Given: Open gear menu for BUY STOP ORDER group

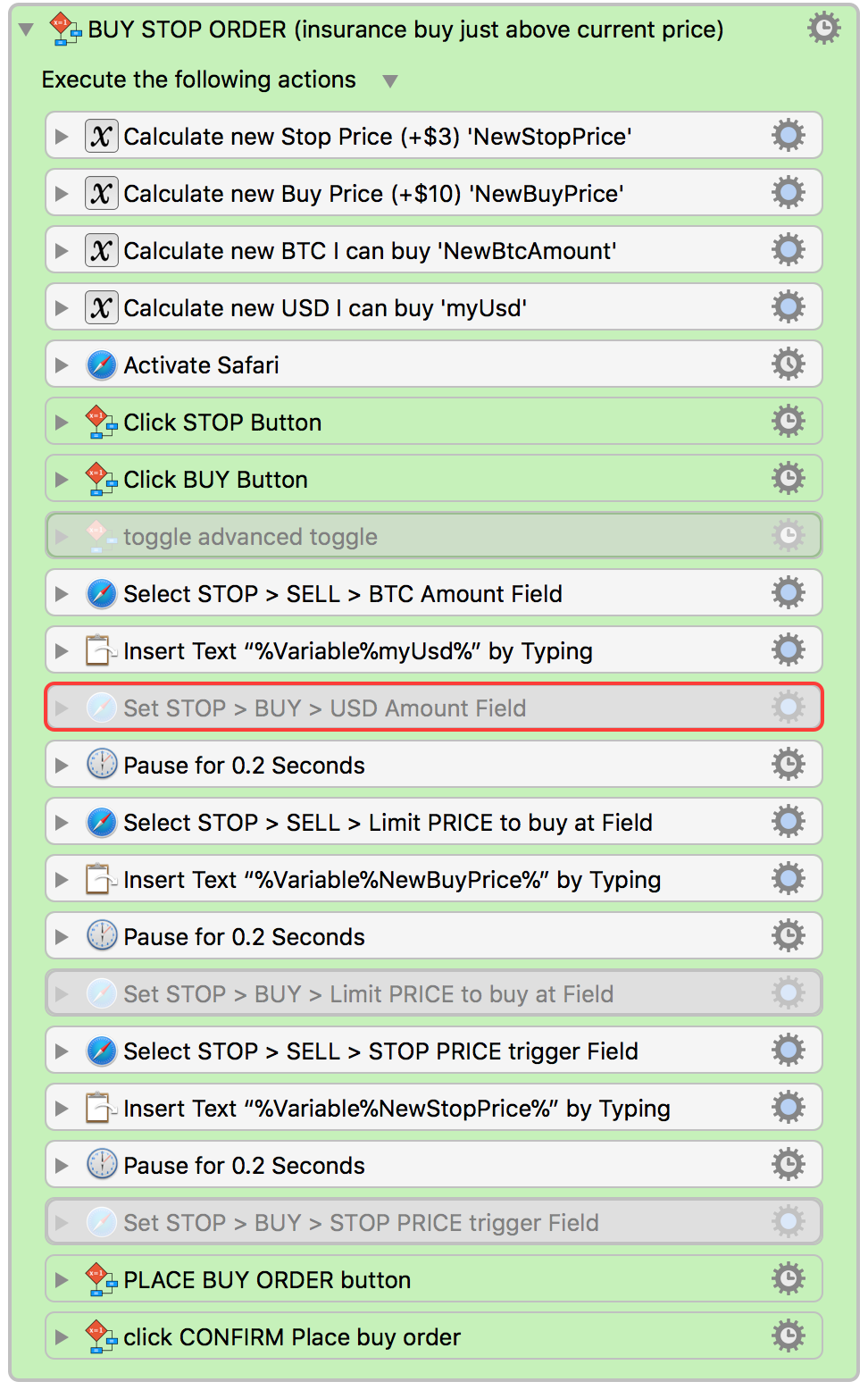Looking at the screenshot, I should tap(823, 29).
